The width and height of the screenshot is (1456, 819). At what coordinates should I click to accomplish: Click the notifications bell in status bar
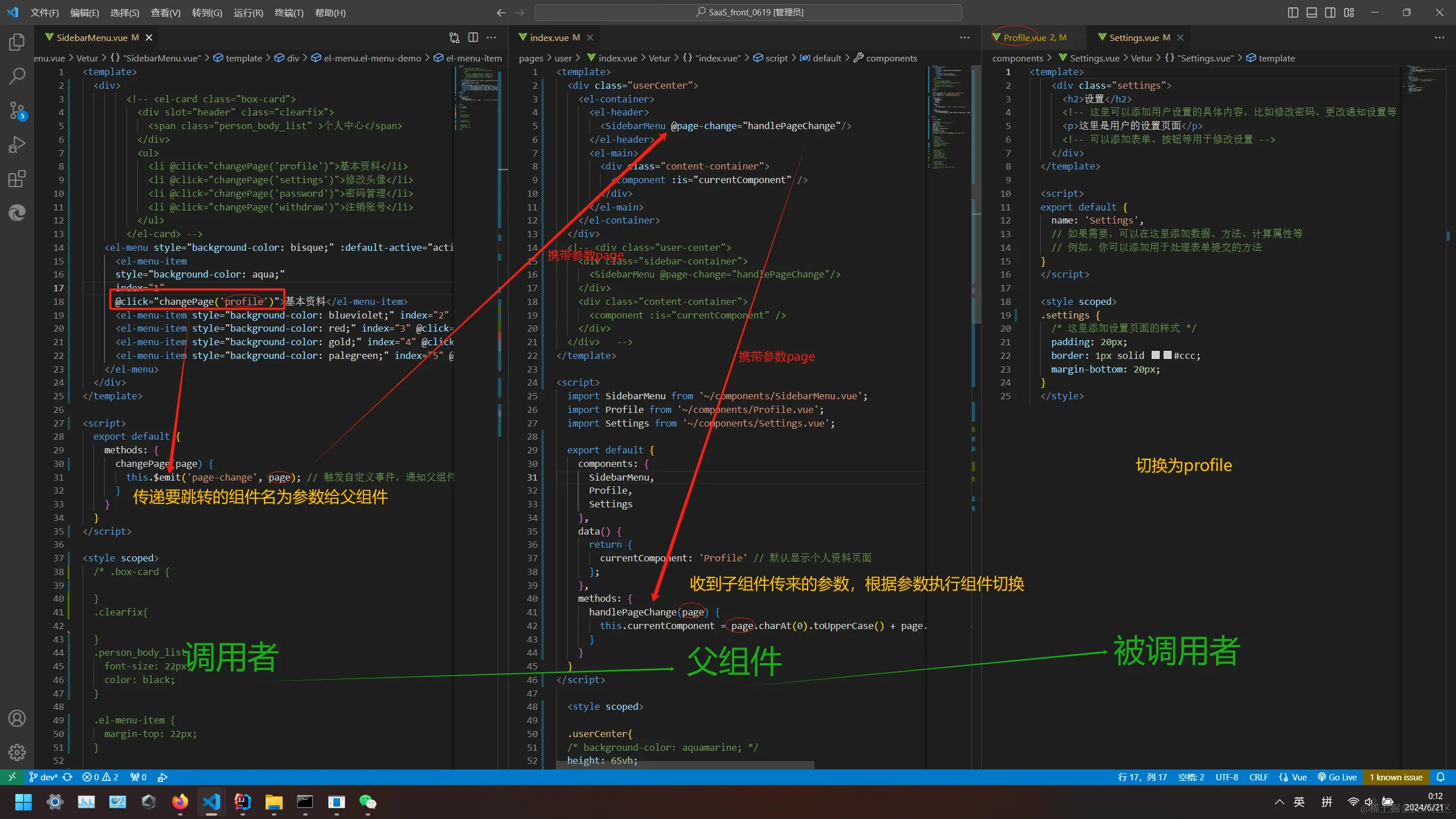click(1441, 777)
